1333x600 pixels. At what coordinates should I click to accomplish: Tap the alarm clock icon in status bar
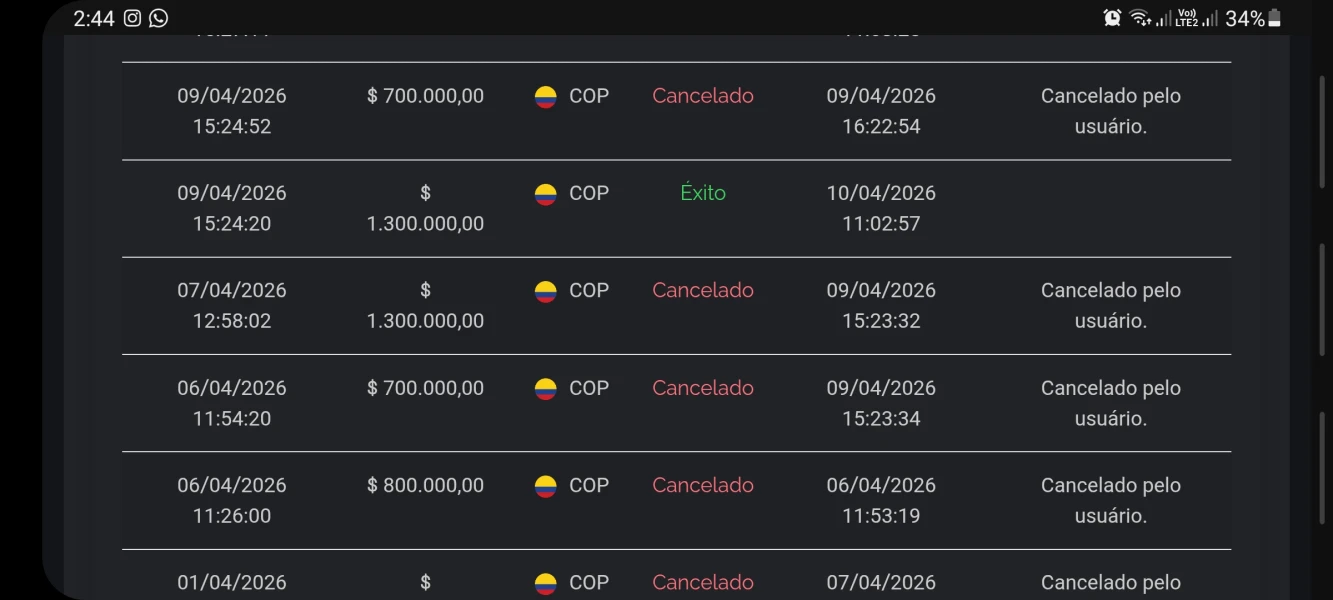coord(1112,18)
